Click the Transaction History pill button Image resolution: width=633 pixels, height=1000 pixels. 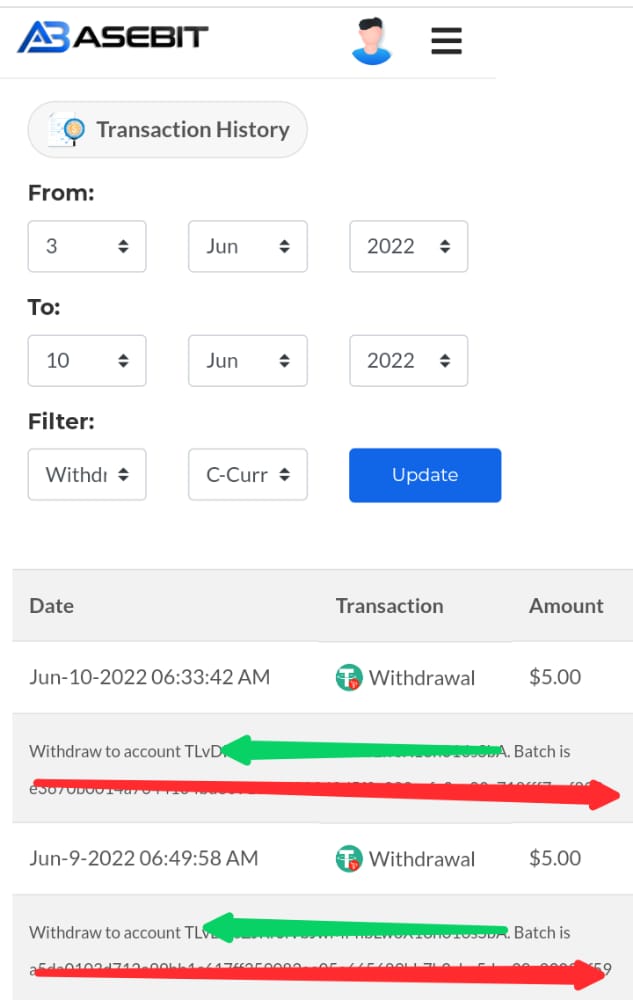[x=168, y=129]
